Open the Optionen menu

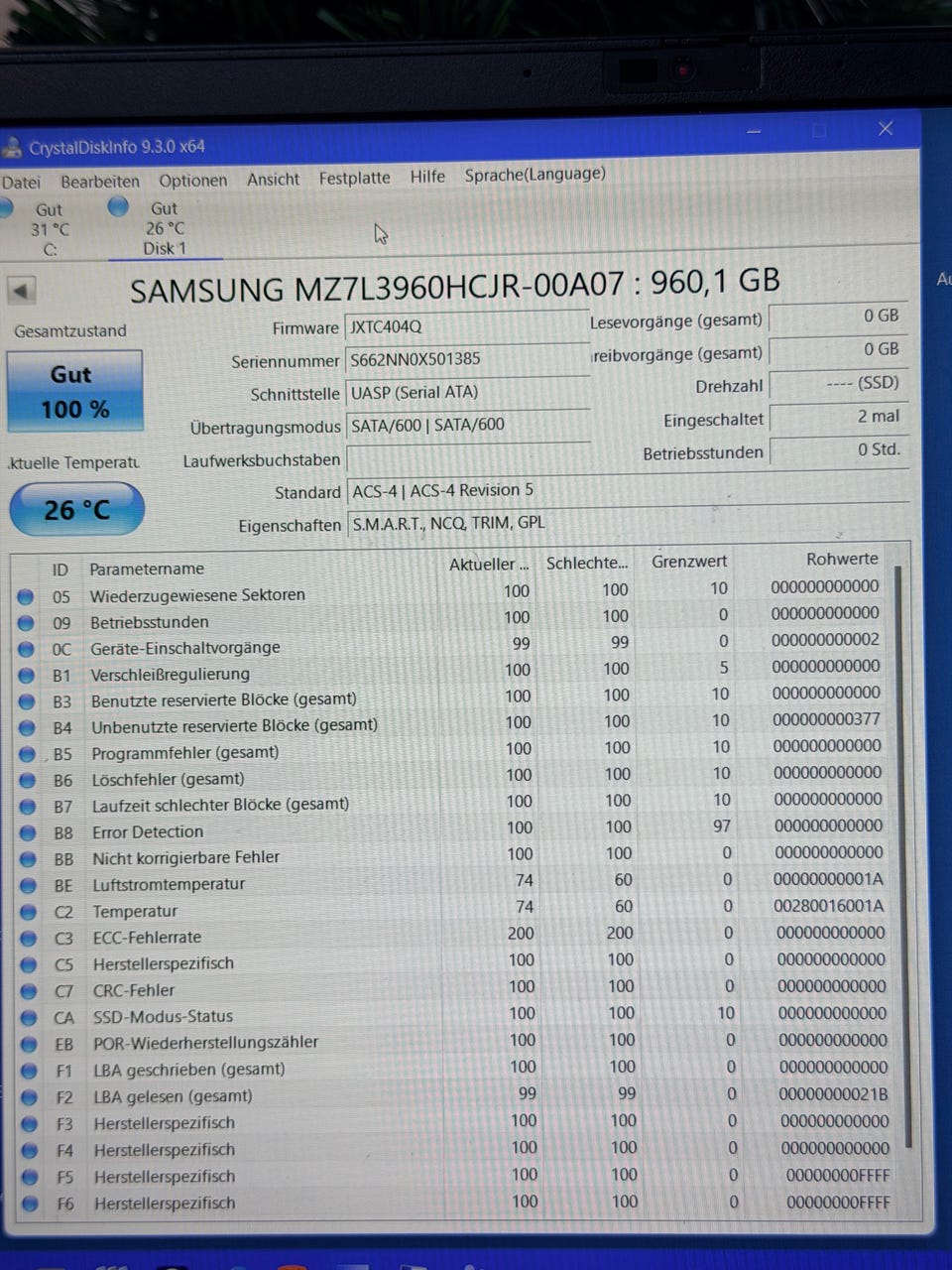(x=192, y=180)
